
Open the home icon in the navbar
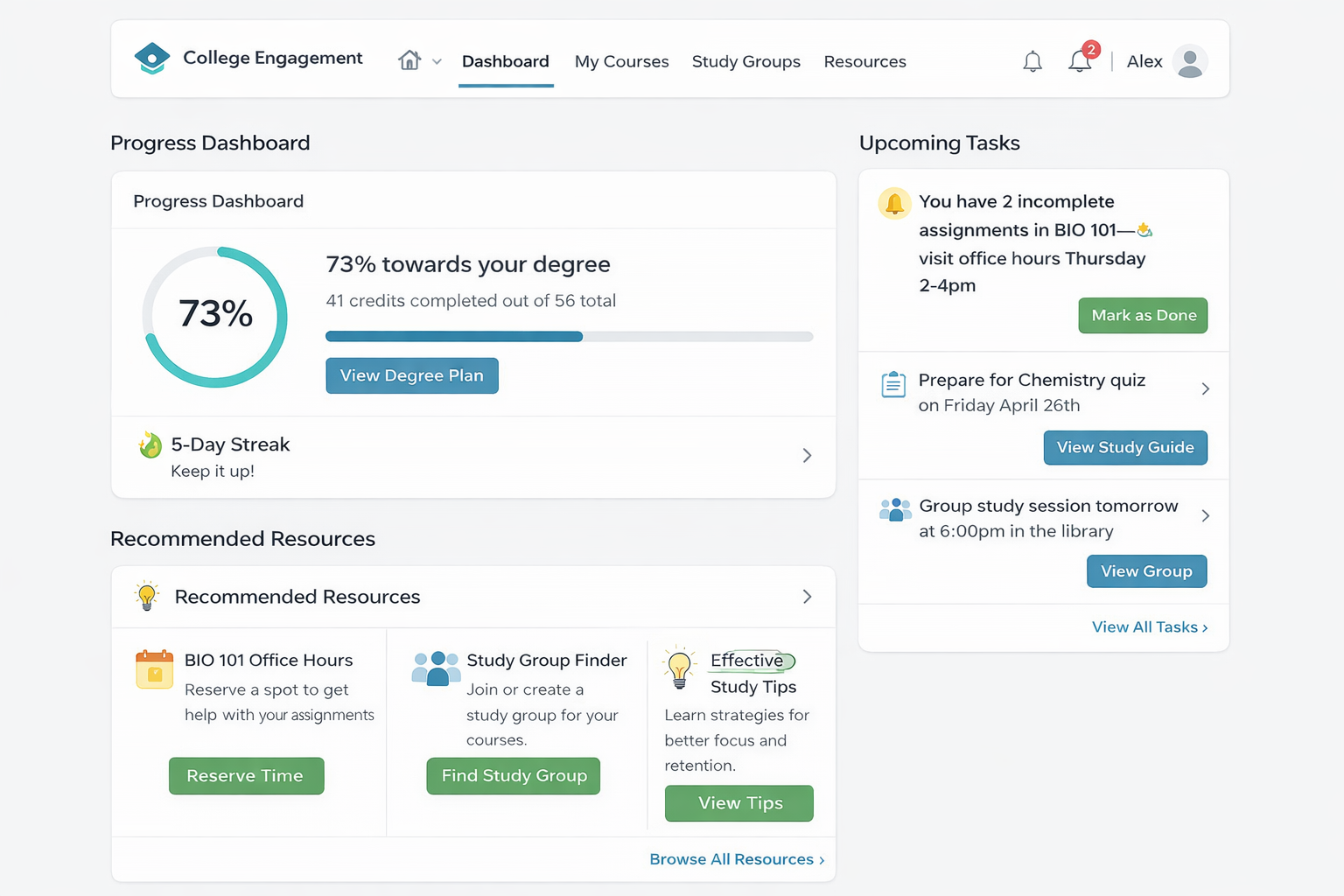408,60
